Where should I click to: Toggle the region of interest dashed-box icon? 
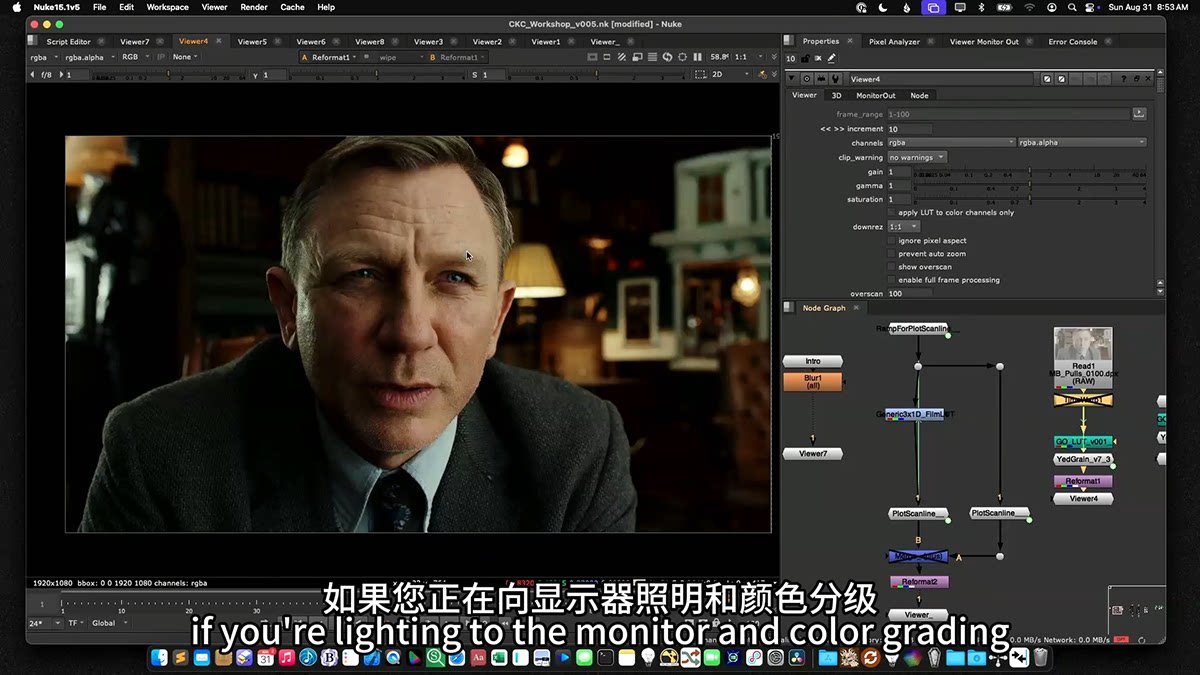(x=699, y=74)
